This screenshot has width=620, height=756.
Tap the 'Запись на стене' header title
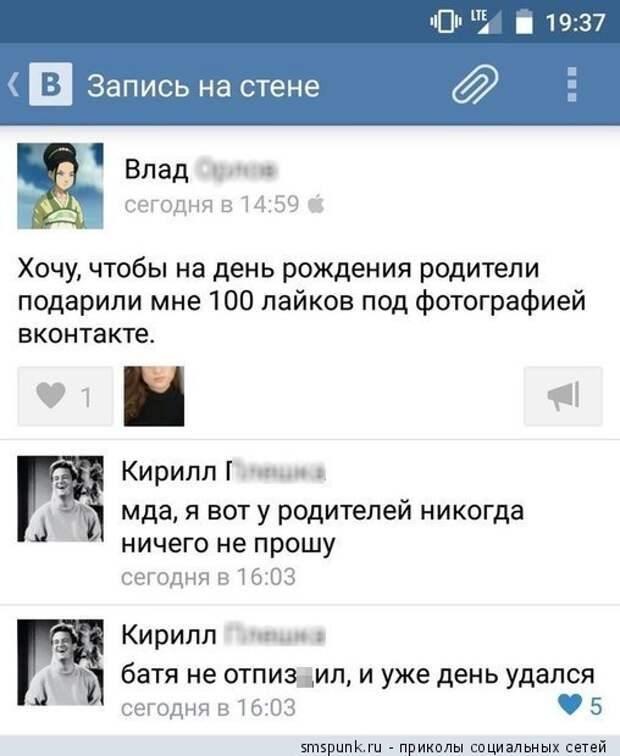coord(203,86)
